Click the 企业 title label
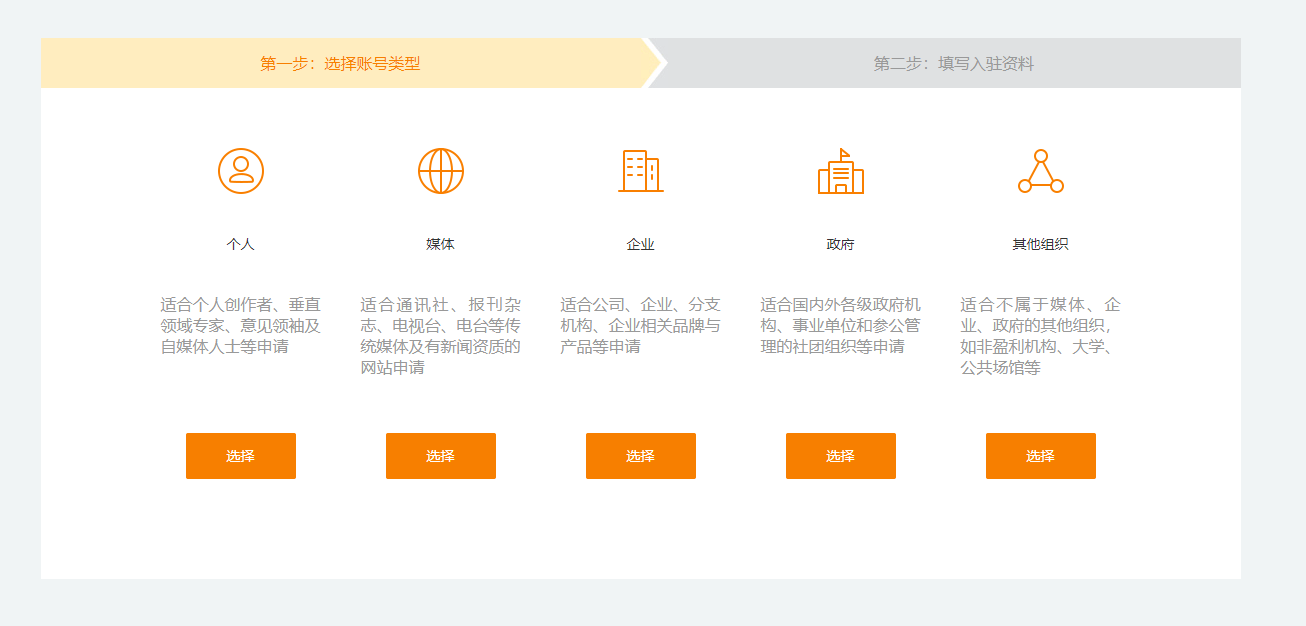1306x626 pixels. click(641, 244)
